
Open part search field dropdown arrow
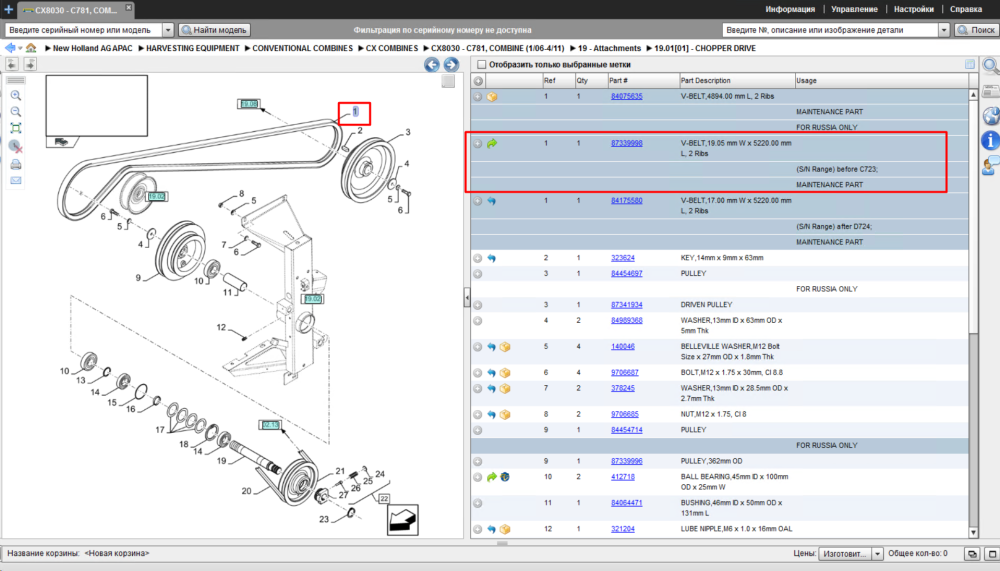click(x=944, y=30)
